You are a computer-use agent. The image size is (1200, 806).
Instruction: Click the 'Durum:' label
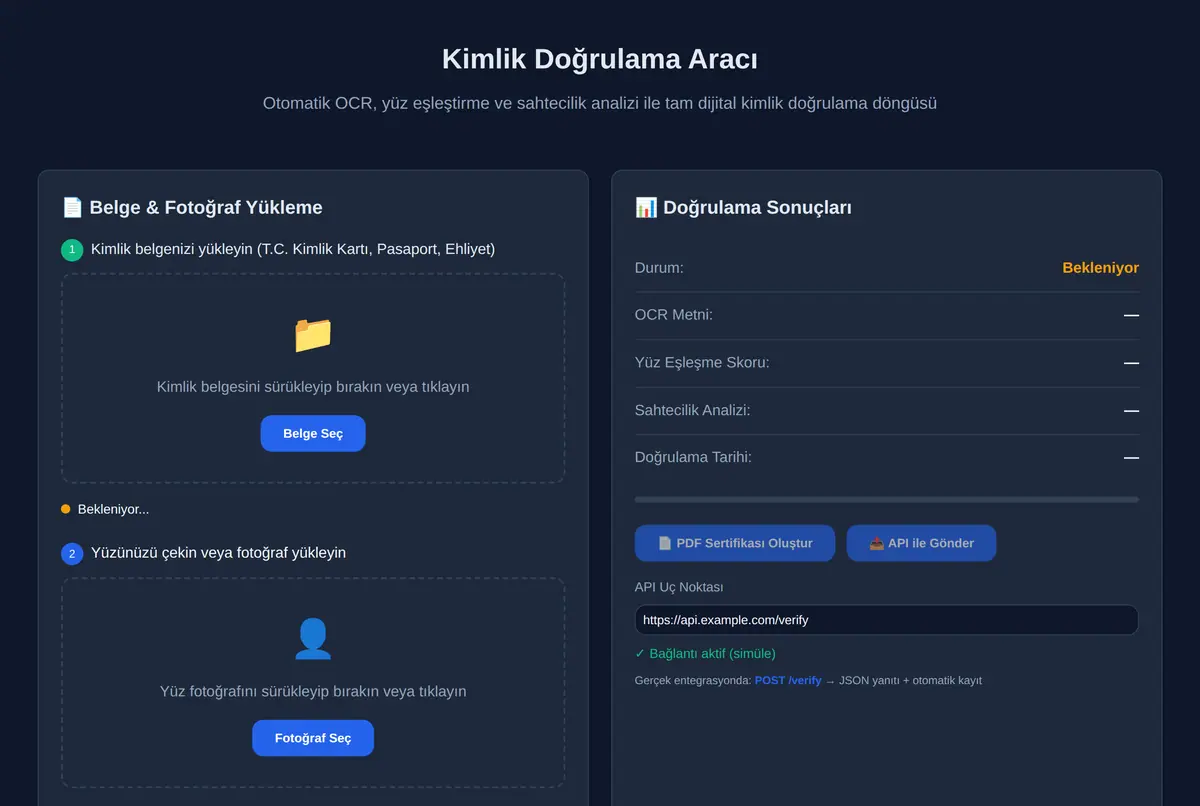click(x=659, y=268)
